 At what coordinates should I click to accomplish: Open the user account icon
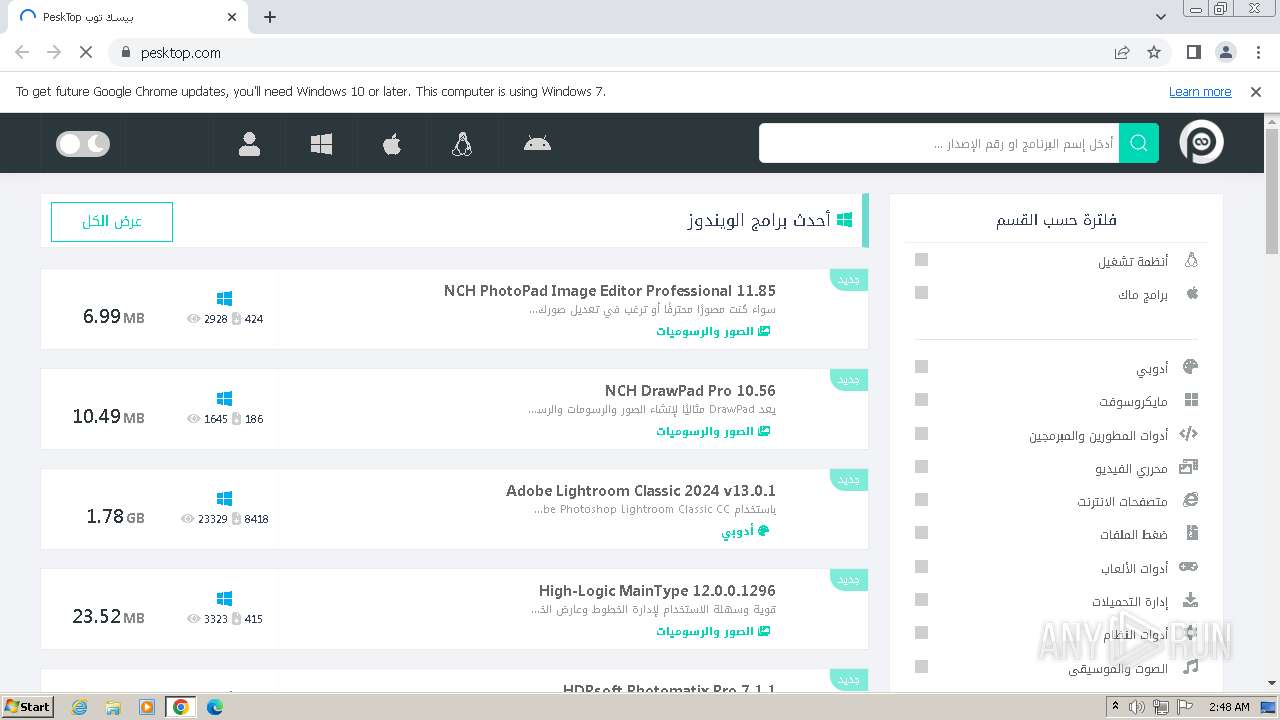(249, 144)
